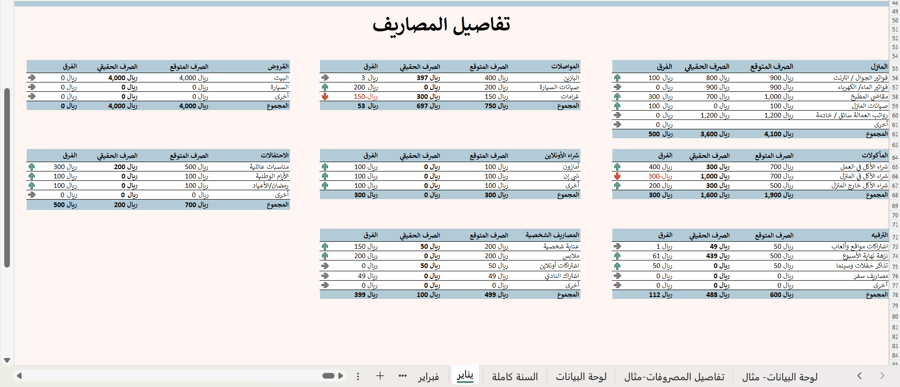Viewport: 900px width, 387px height.
Task: Click the gray arrow in فواتير الماء/الكهرباء row
Action: [618, 87]
